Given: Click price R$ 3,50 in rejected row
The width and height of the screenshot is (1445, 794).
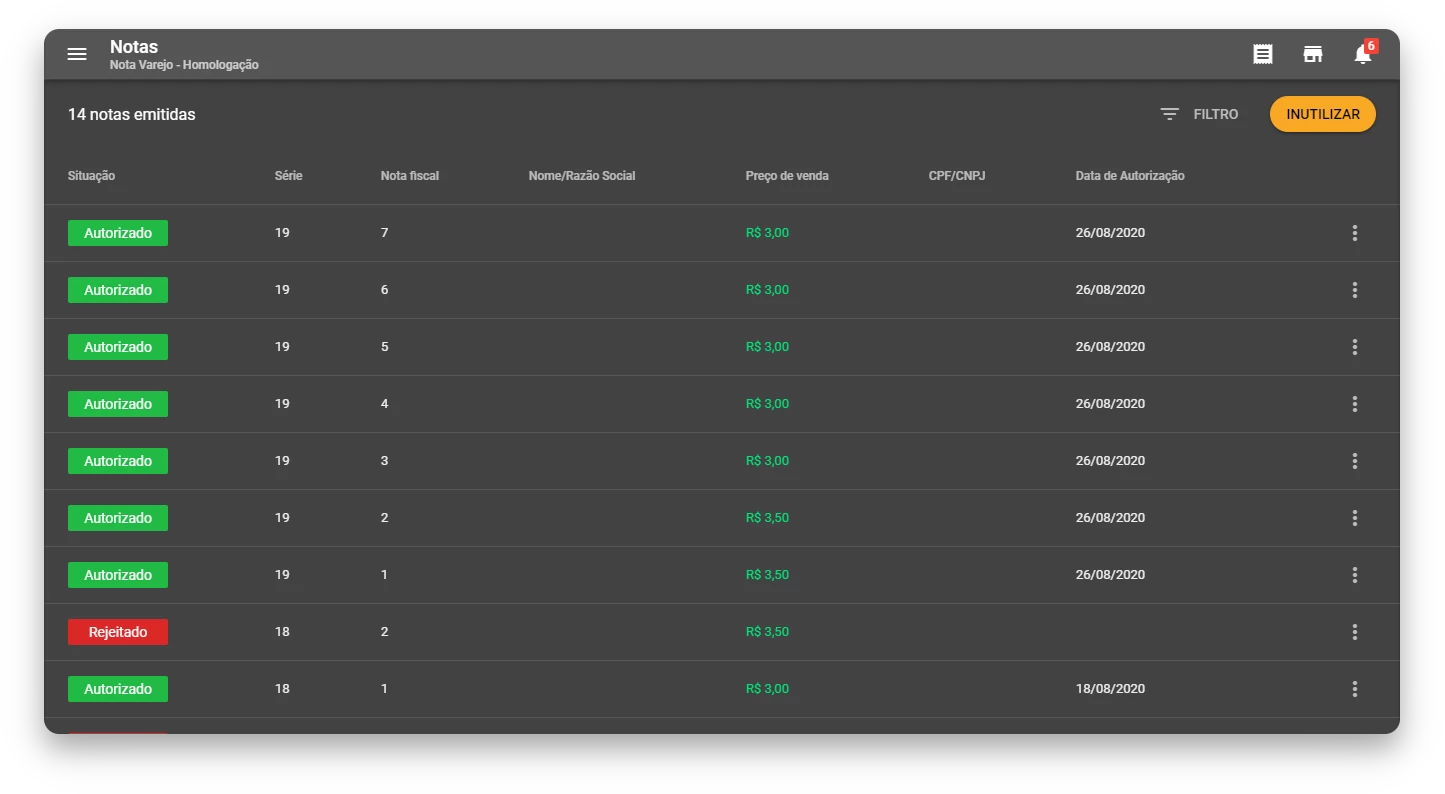Looking at the screenshot, I should coord(767,632).
